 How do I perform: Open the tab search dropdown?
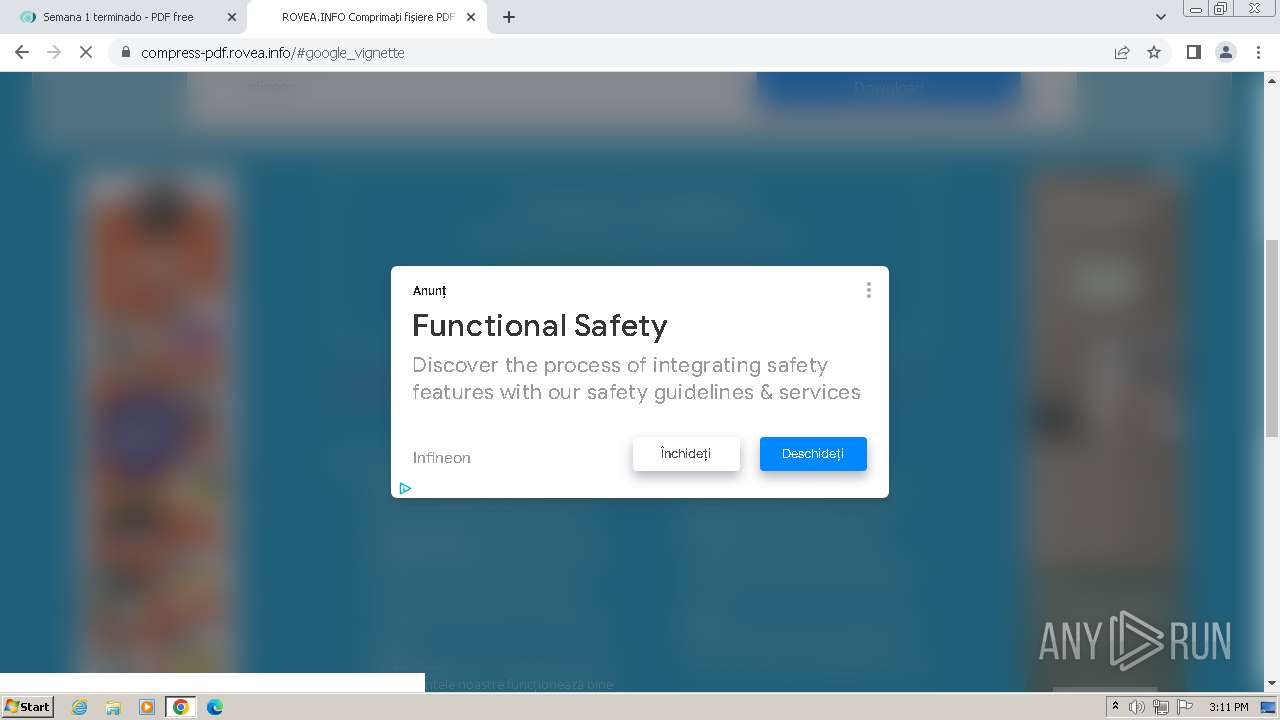(1161, 17)
